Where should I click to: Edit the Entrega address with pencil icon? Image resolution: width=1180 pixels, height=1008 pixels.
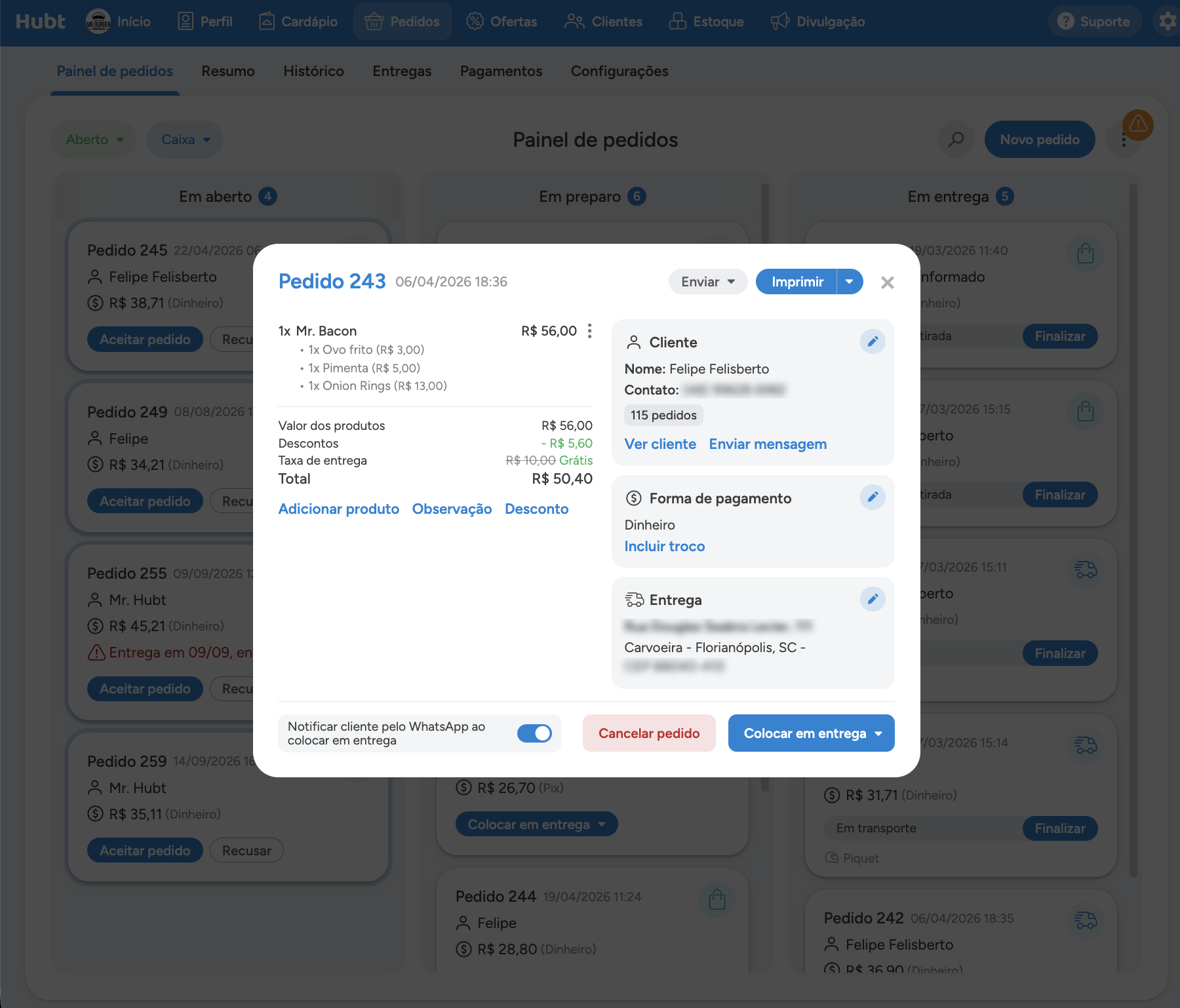[x=873, y=599]
